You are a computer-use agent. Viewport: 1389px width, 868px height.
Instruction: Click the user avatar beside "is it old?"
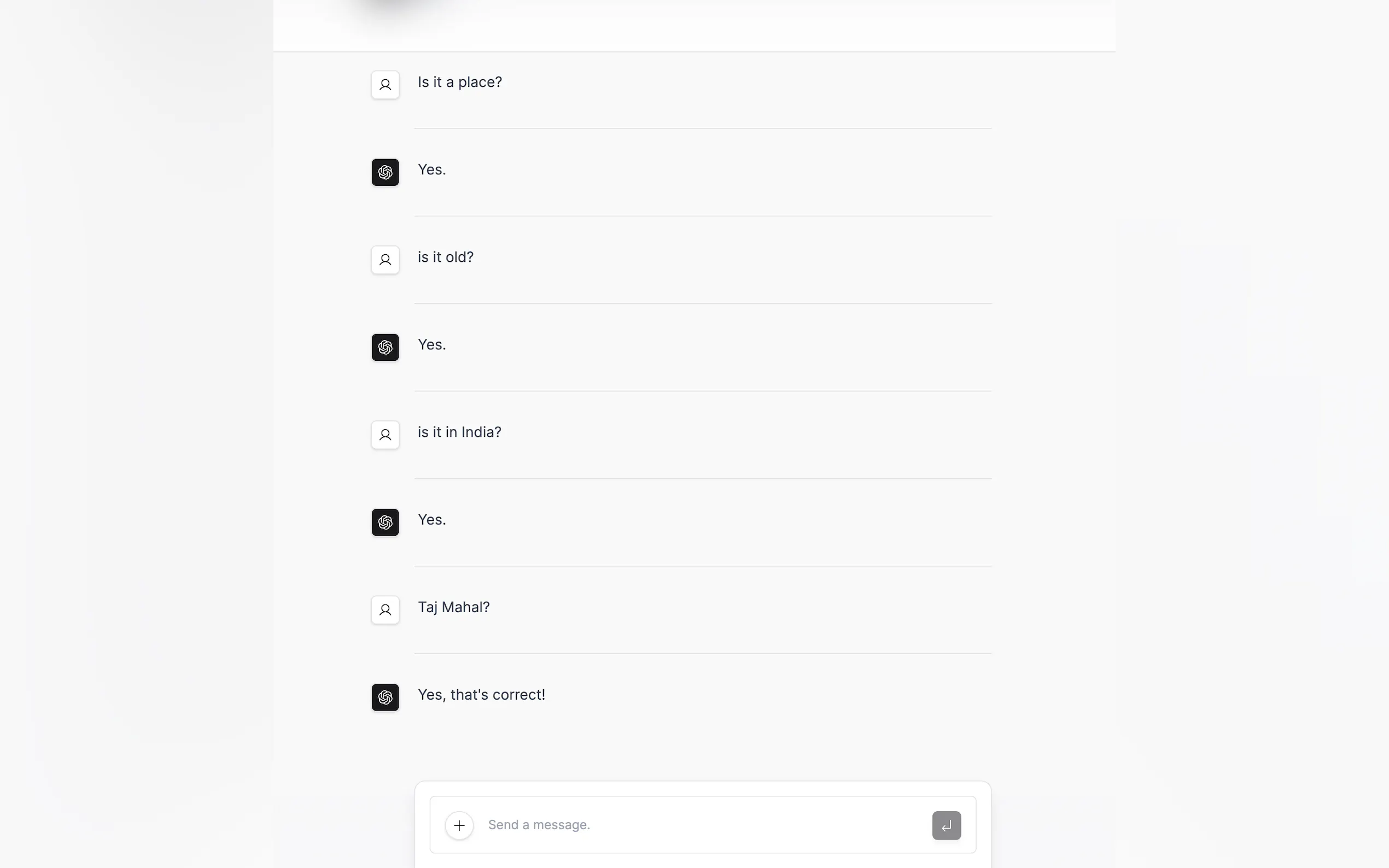coord(385,260)
